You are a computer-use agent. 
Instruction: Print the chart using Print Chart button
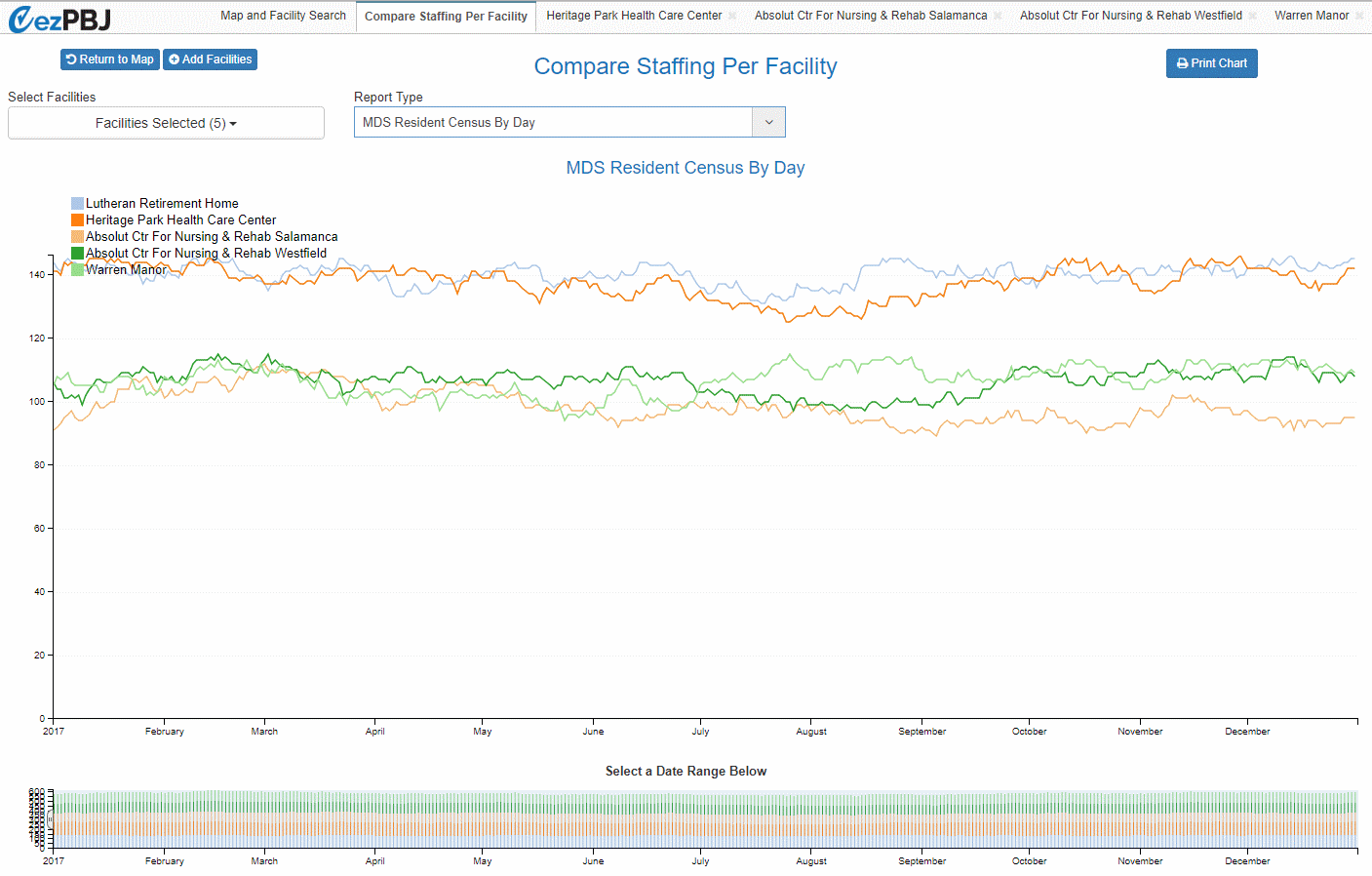point(1211,63)
